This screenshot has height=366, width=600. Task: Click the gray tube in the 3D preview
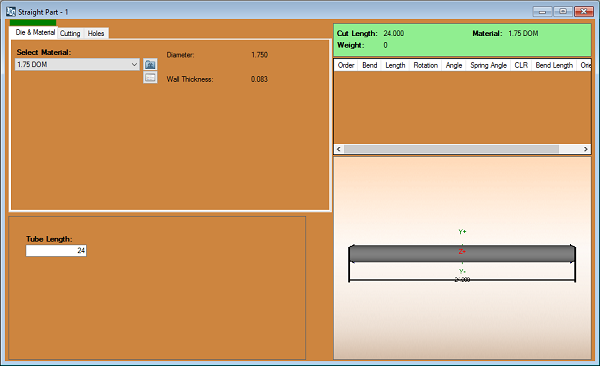pyautogui.click(x=462, y=253)
